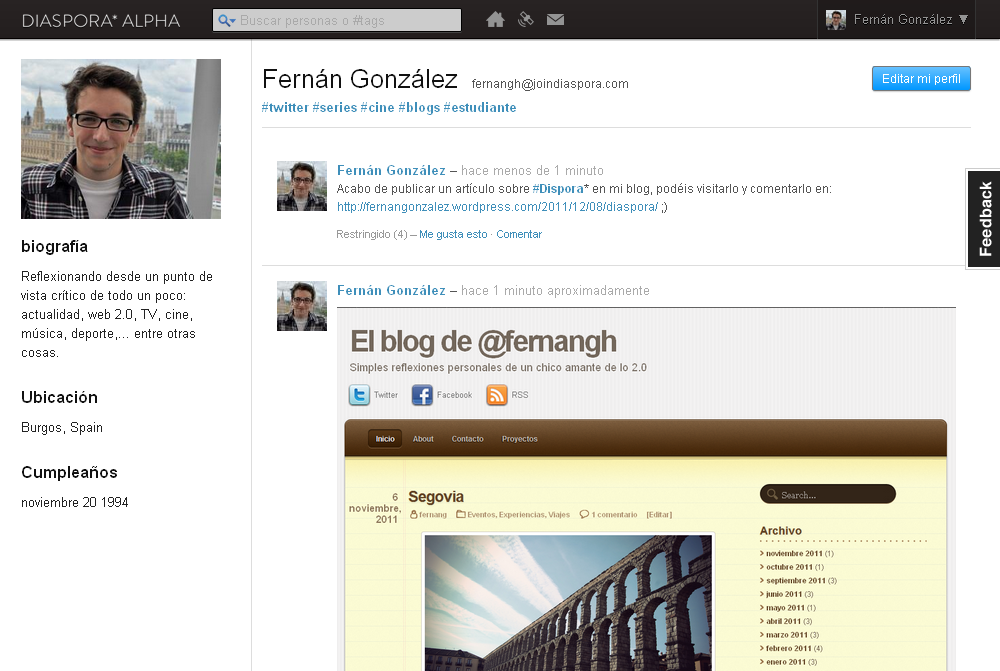Screen dimensions: 1000x671
Task: Click the search magnifier icon
Action: point(226,20)
